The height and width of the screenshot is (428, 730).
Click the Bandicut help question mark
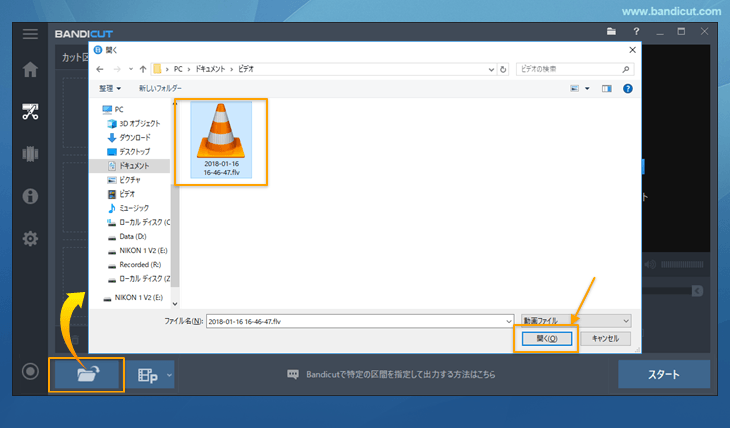click(x=636, y=32)
